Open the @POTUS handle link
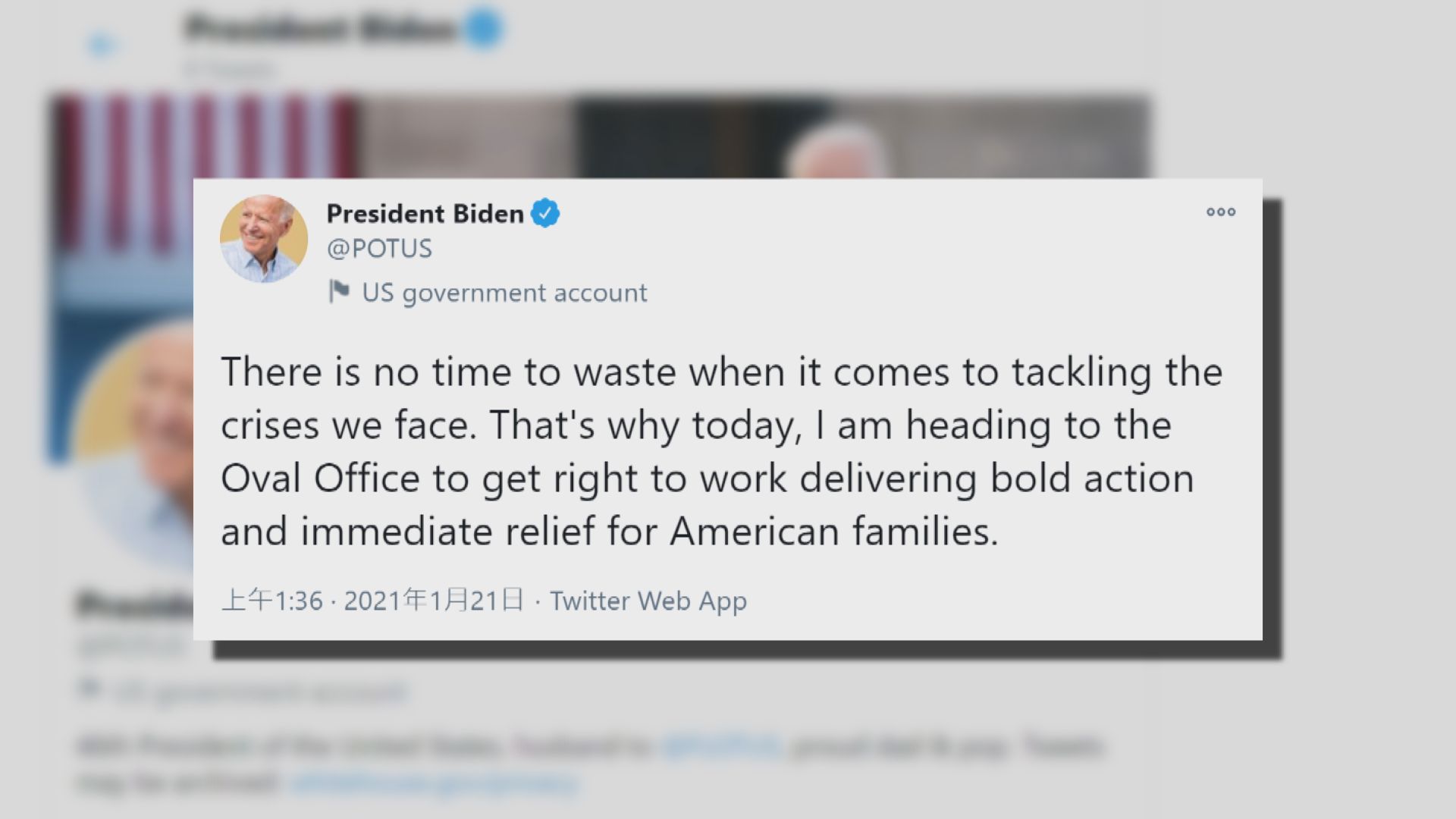 click(379, 249)
